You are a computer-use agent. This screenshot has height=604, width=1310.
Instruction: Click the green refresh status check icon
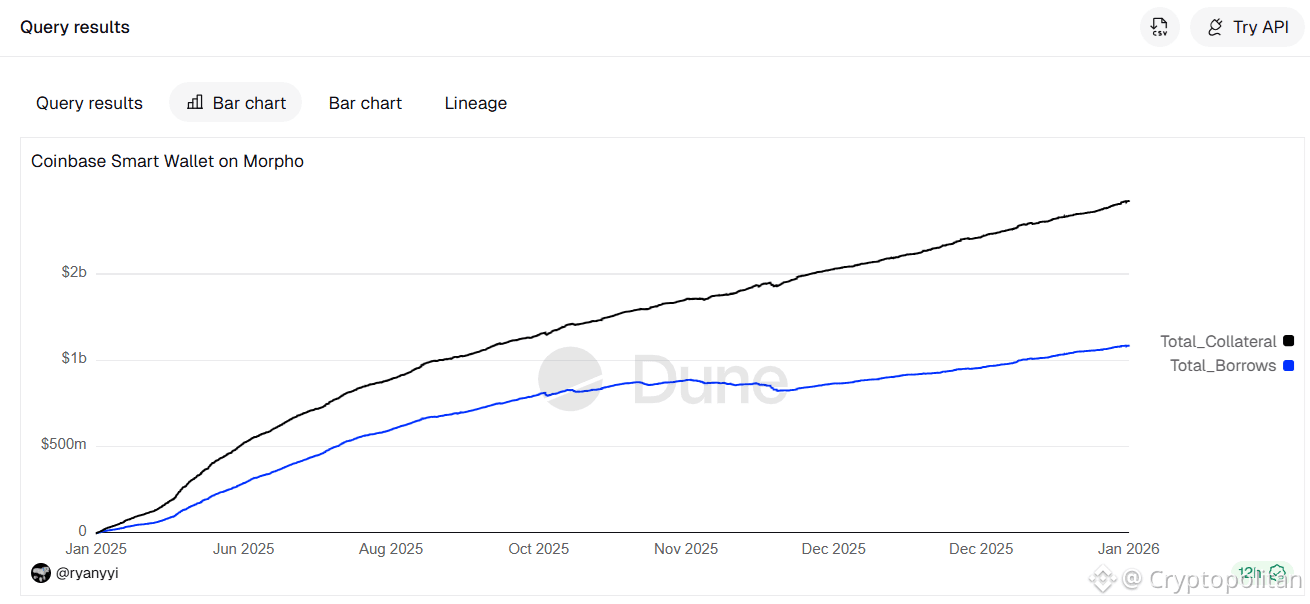click(x=1277, y=573)
